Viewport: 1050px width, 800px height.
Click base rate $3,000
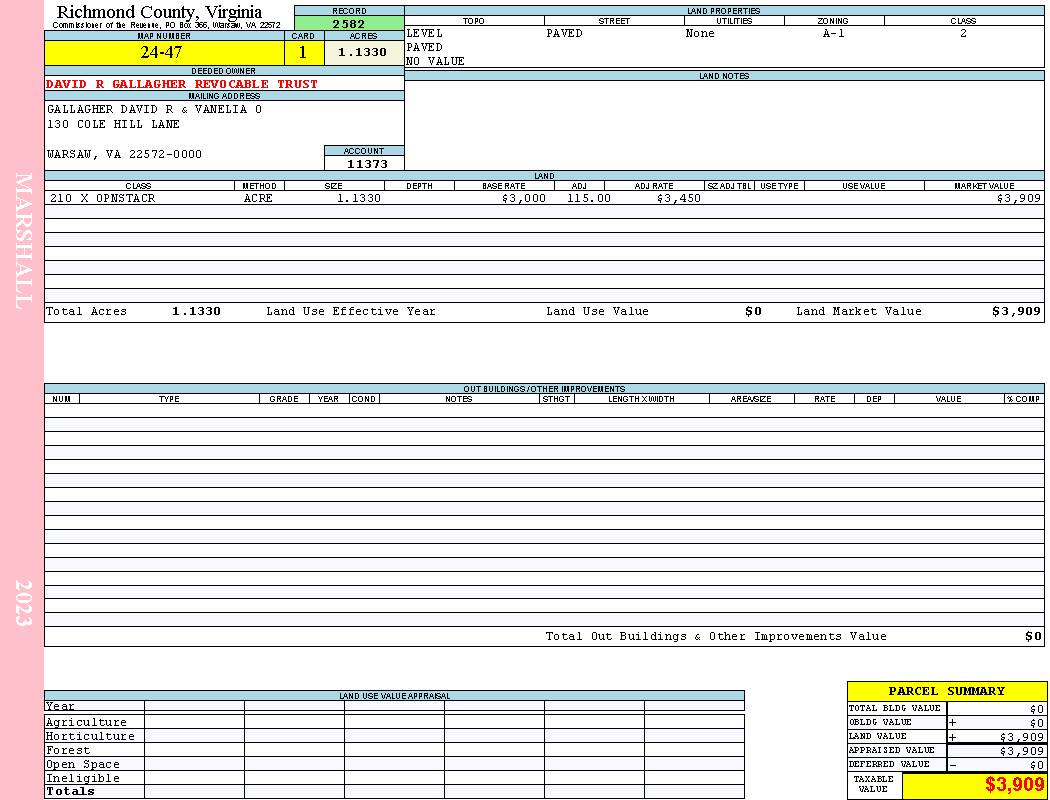524,198
